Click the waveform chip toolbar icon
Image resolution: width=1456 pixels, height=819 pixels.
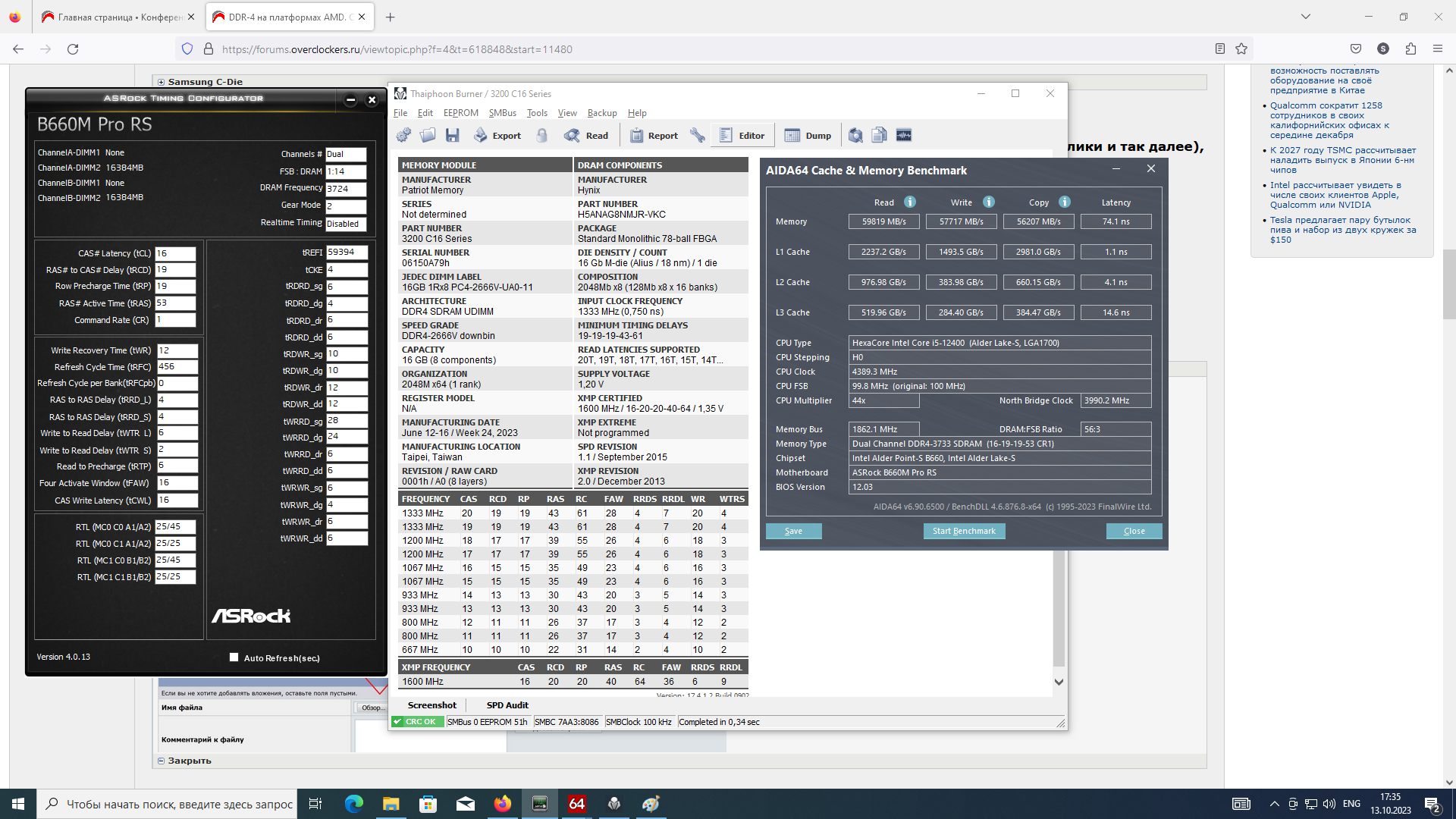[x=904, y=135]
